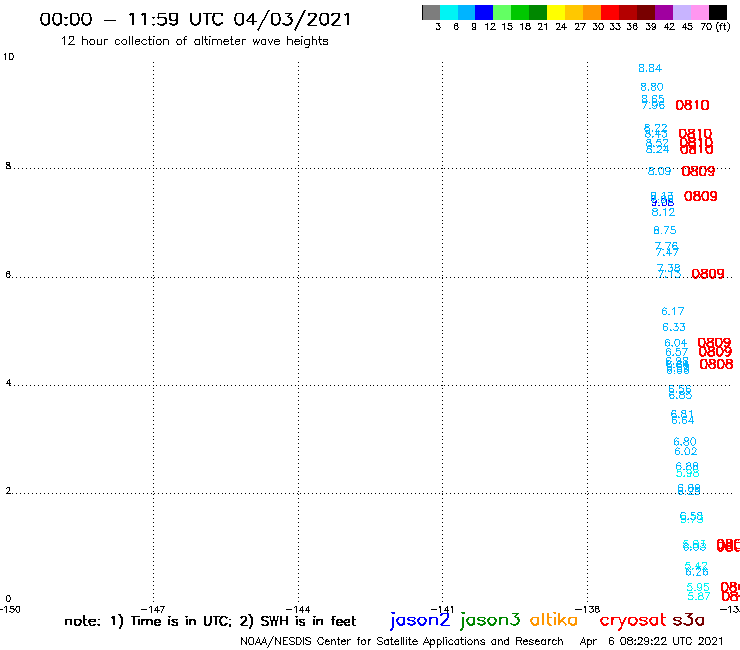This screenshot has height=650, width=740.
Task: Click the -147 longitude axis label
Action: (153, 609)
